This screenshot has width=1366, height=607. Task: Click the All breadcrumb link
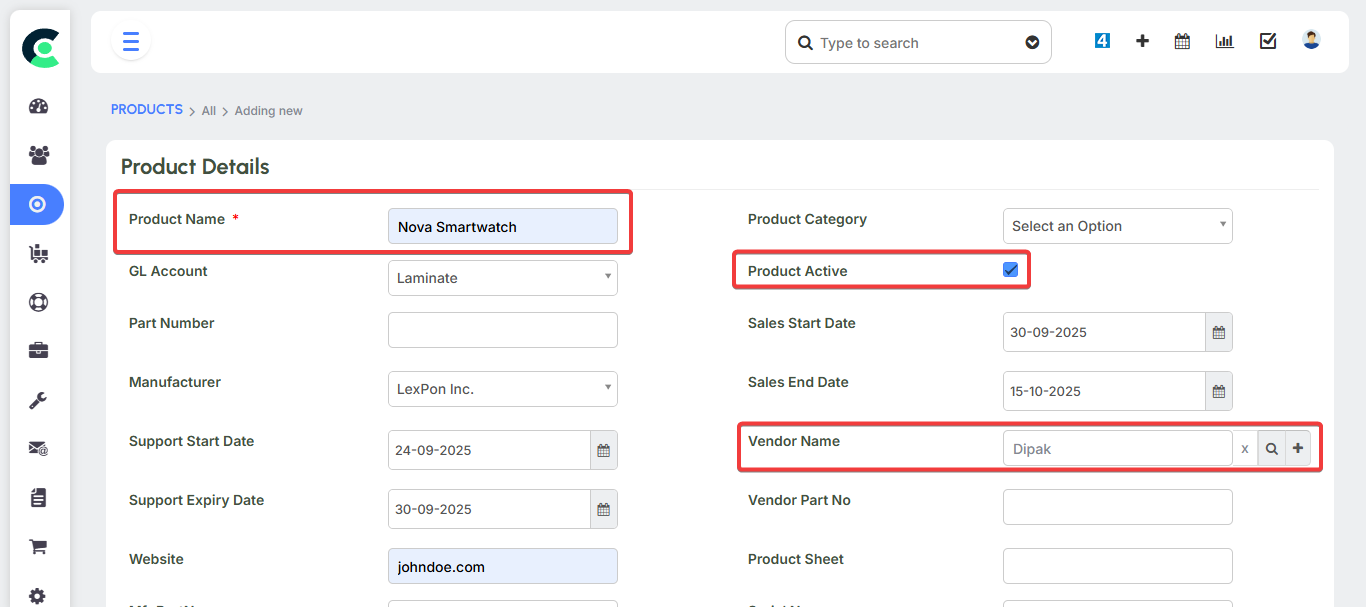208,111
